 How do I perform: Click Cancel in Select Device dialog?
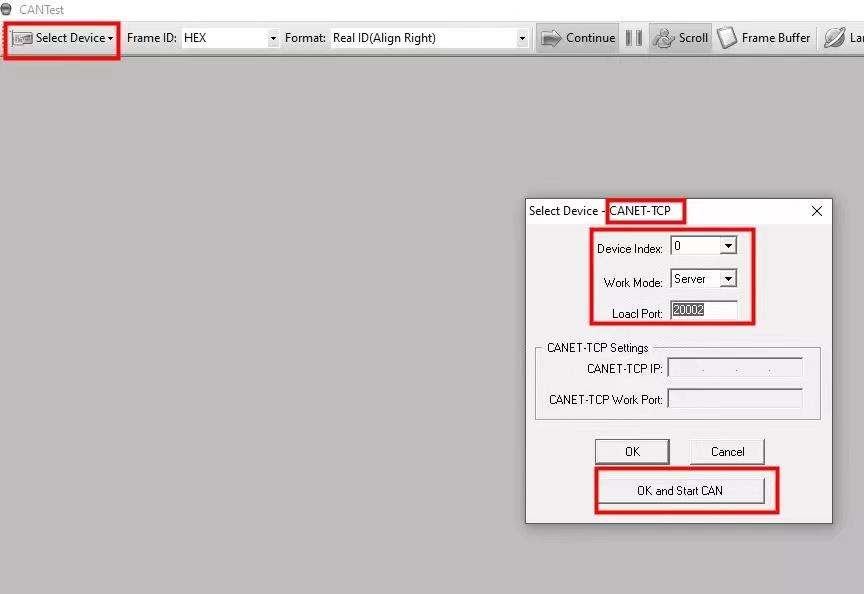pos(727,452)
